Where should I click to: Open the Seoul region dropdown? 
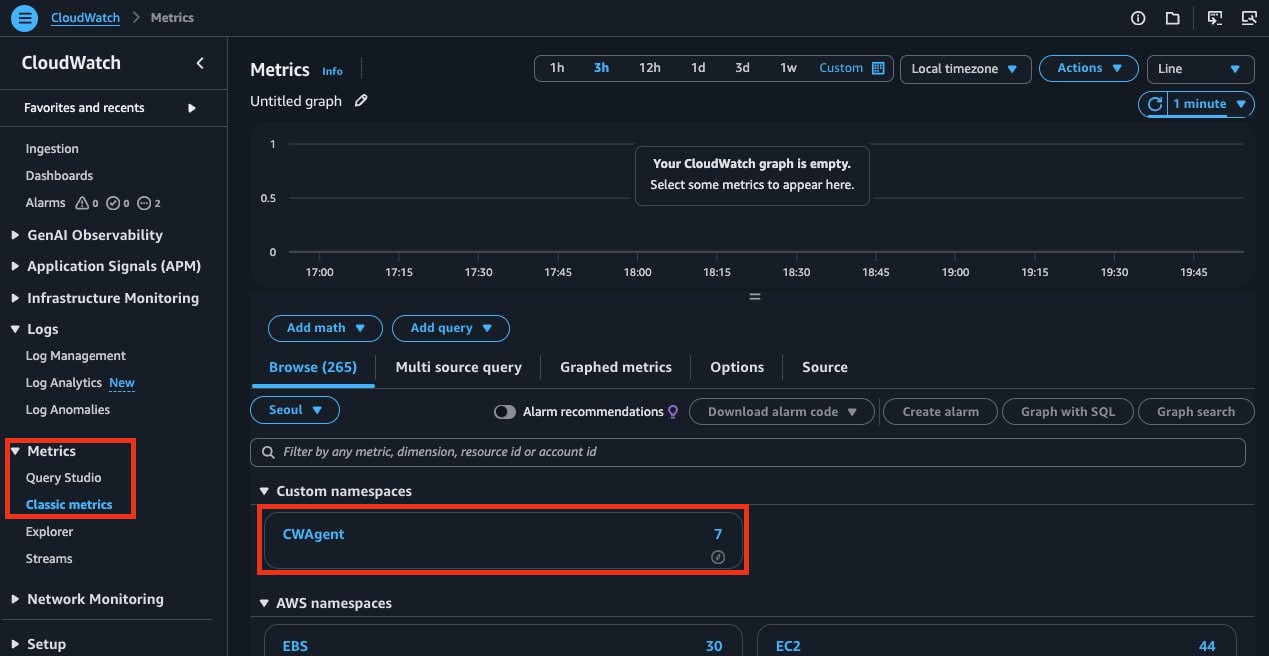295,410
